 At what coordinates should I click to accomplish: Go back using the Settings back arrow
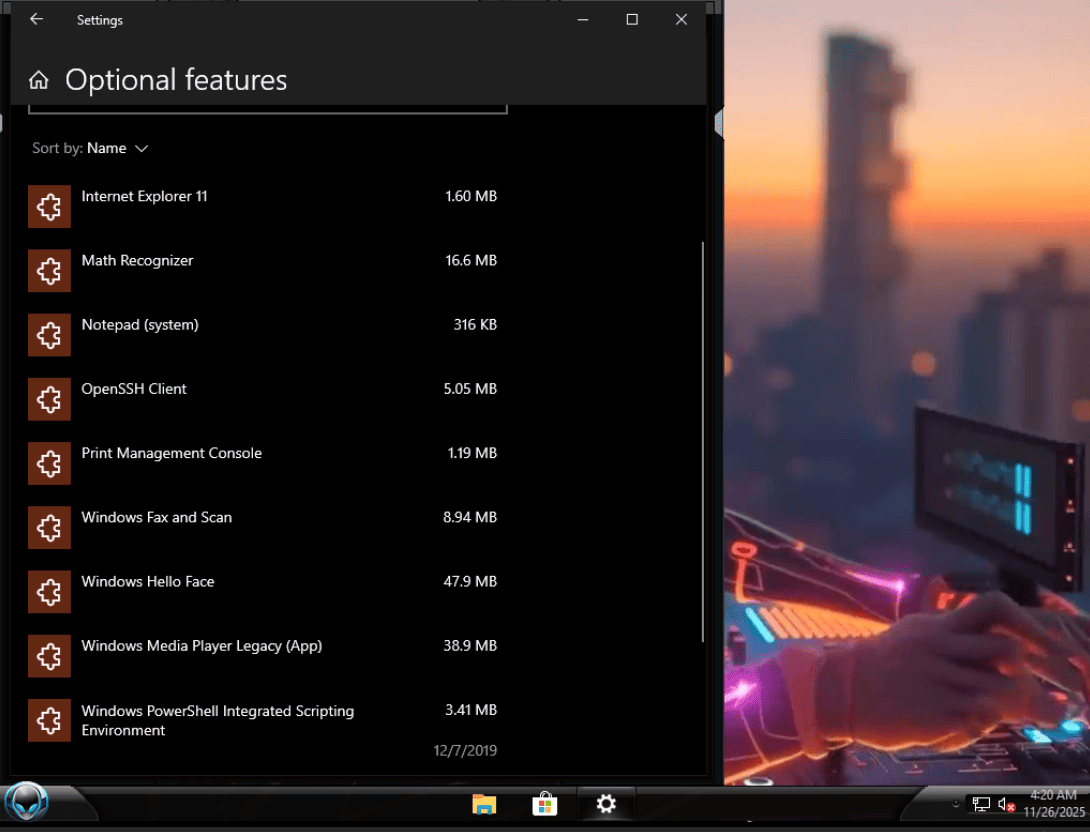coord(36,19)
